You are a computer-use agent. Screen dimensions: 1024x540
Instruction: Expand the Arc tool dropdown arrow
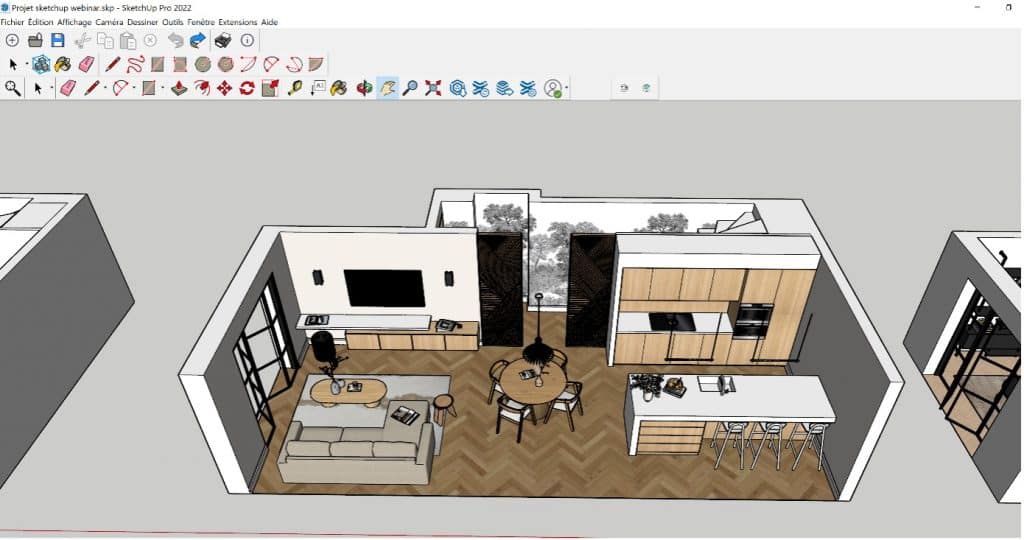134,88
